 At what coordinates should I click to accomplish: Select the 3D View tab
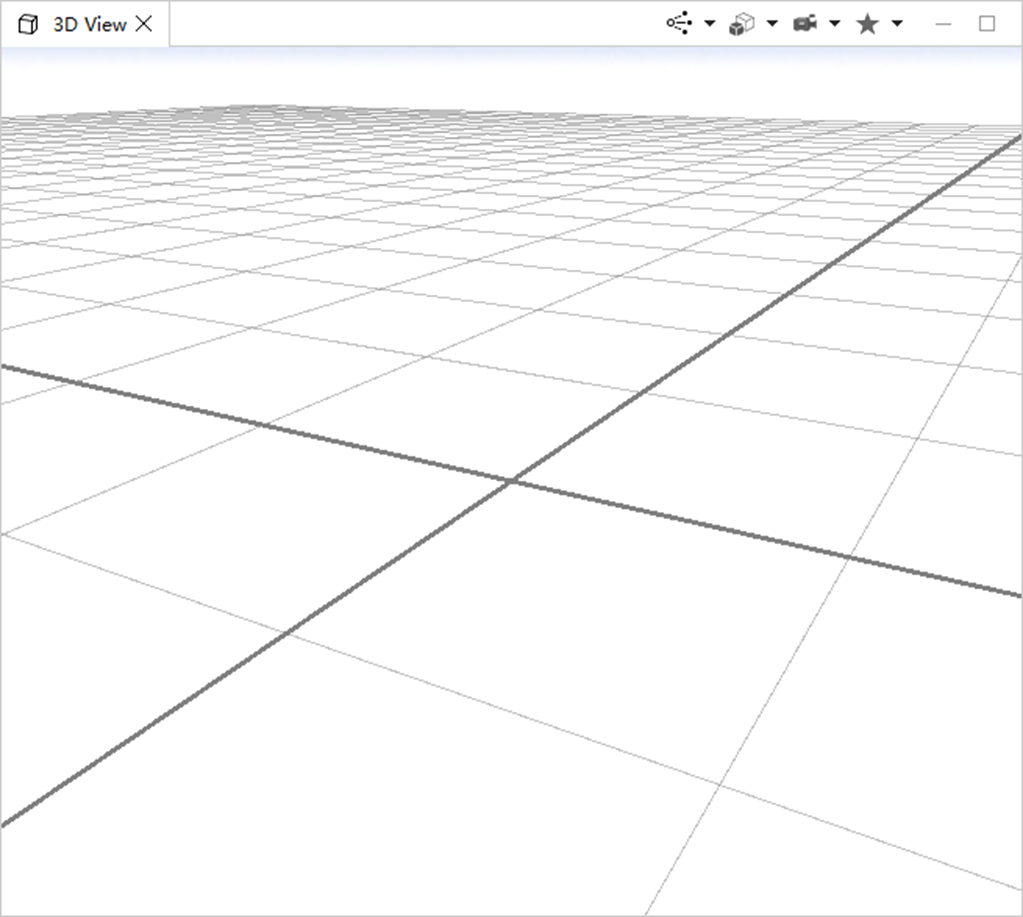85,24
